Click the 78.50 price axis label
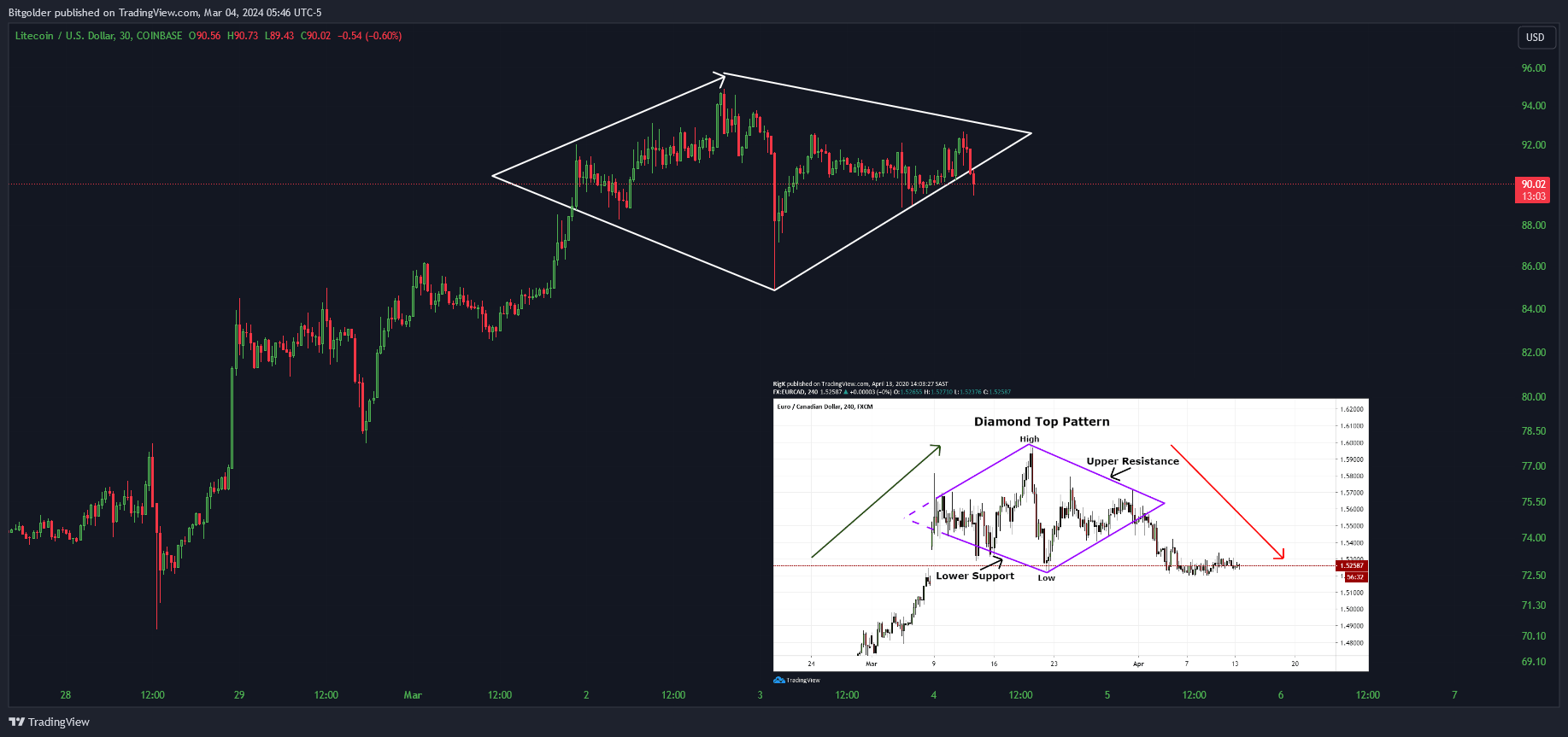Image resolution: width=1568 pixels, height=737 pixels. [1534, 431]
